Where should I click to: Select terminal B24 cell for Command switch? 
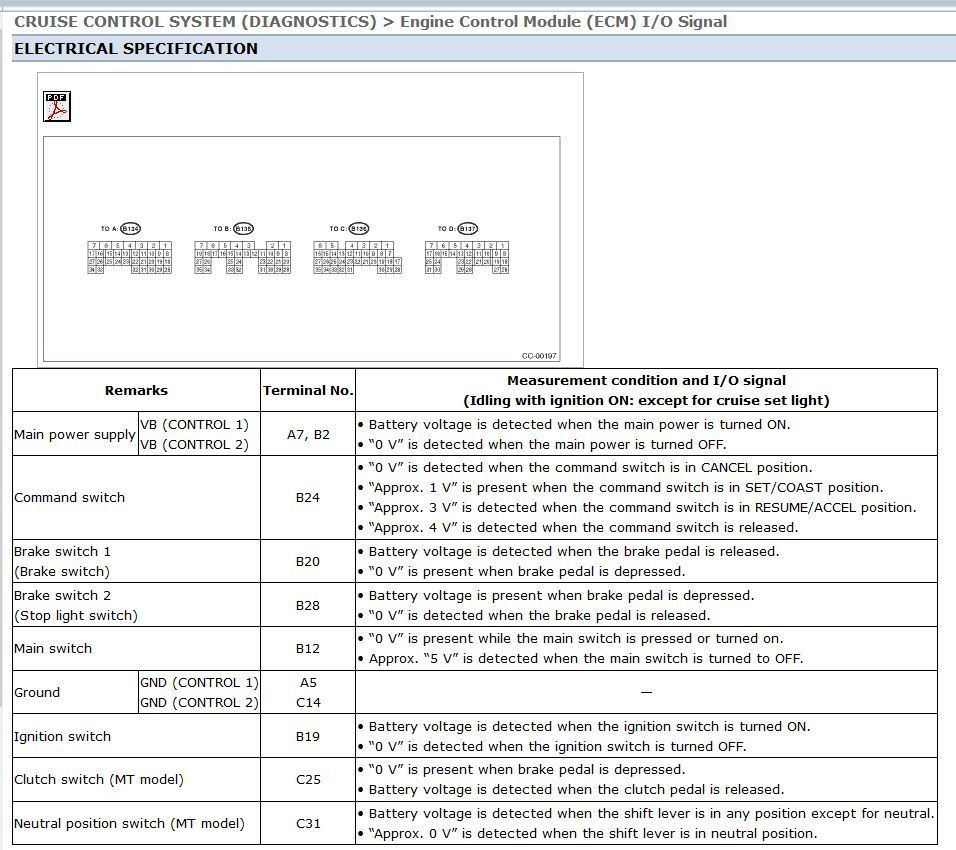tap(308, 497)
